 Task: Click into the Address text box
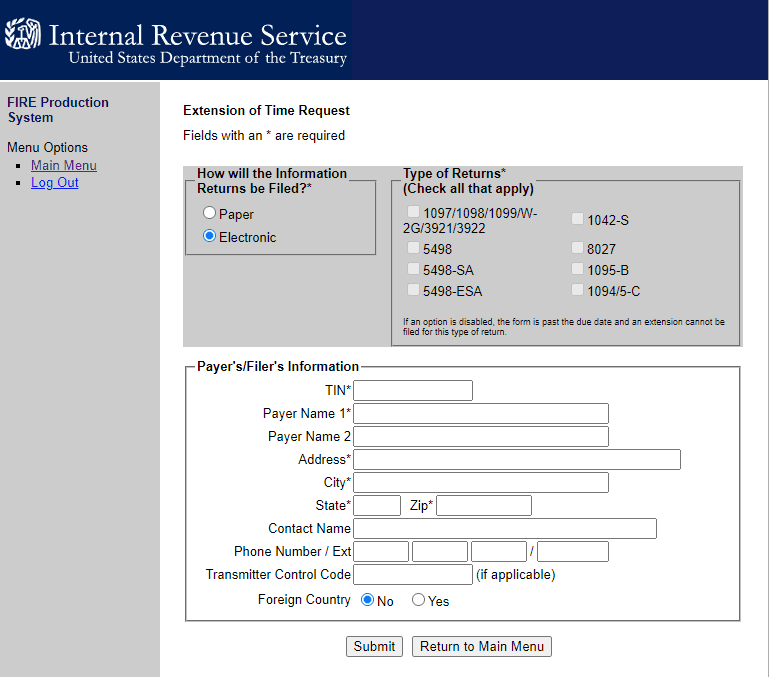pyautogui.click(x=517, y=459)
